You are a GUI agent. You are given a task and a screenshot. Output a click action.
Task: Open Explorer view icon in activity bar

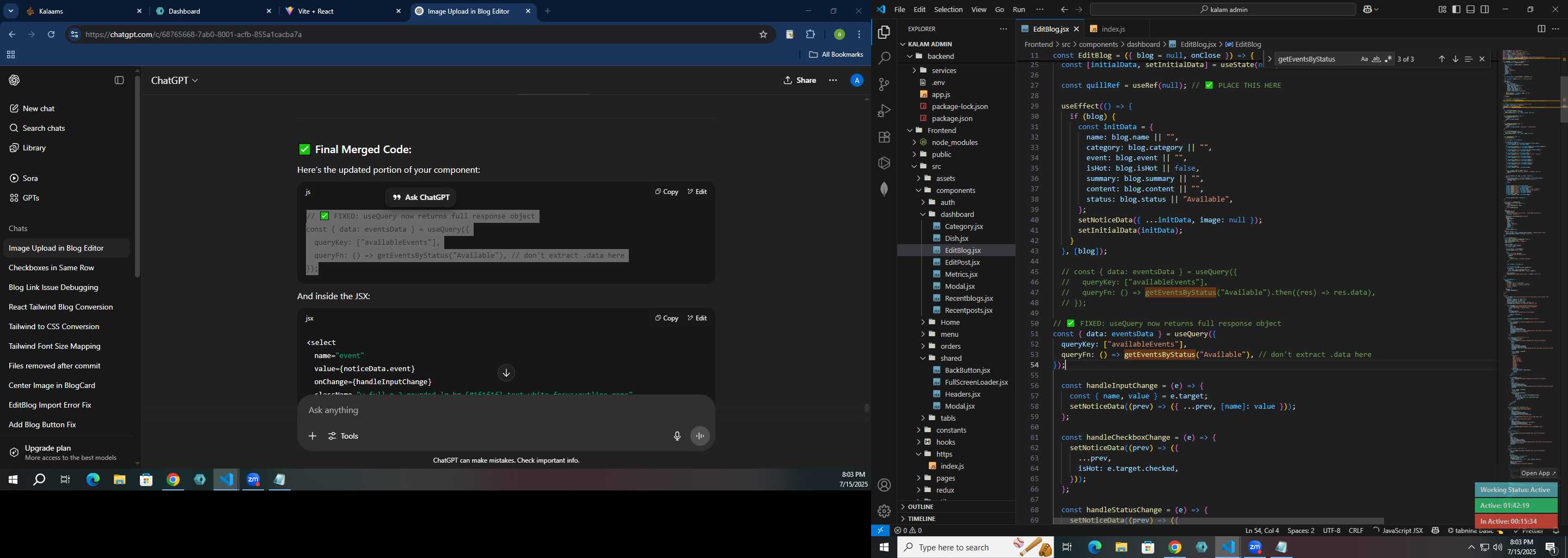click(x=884, y=32)
